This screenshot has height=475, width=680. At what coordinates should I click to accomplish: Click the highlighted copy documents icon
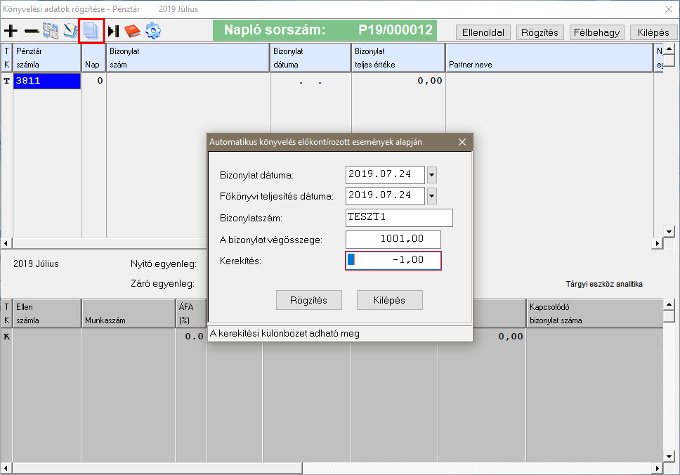point(91,31)
